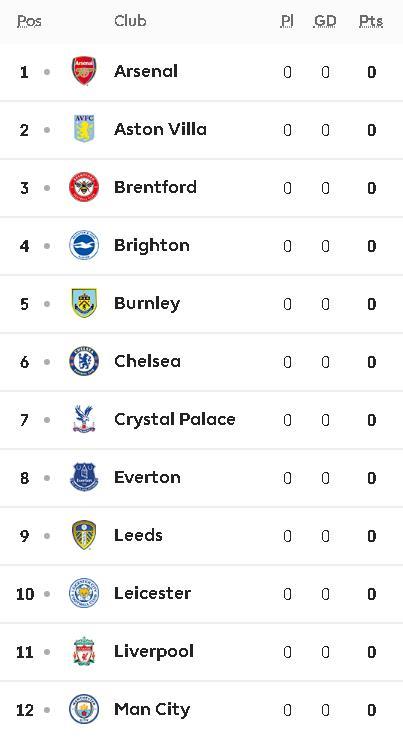Click the Leicester fox crest
Screen dimensions: 403x737
(x=84, y=593)
